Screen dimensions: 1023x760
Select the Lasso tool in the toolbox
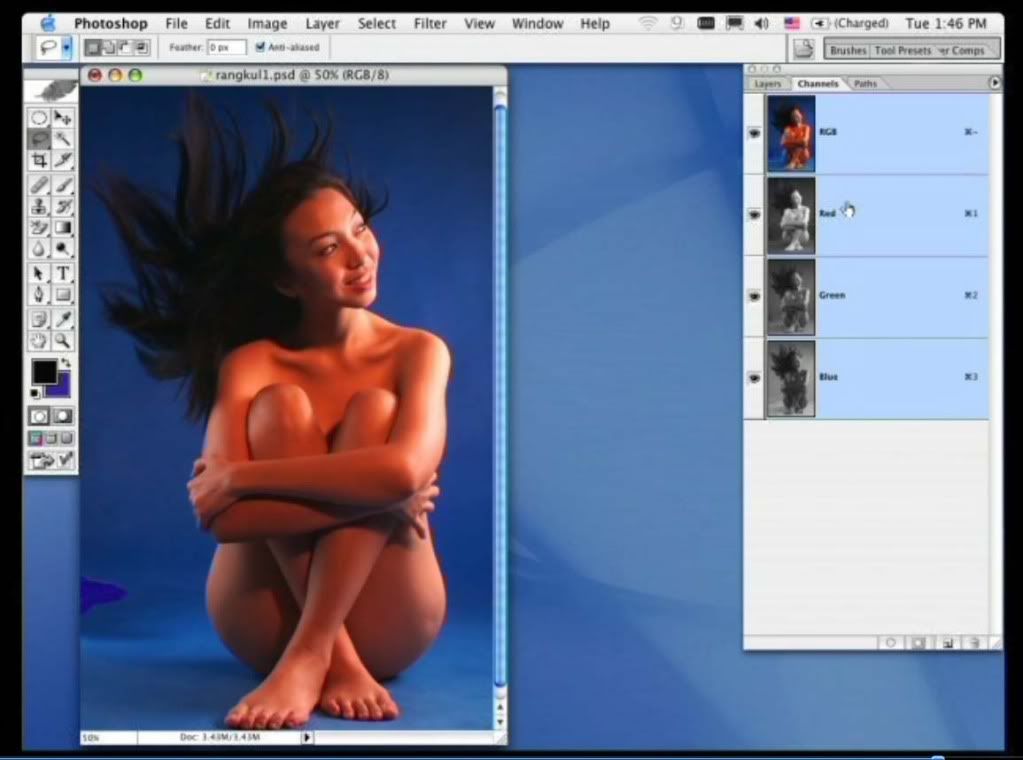point(39,139)
